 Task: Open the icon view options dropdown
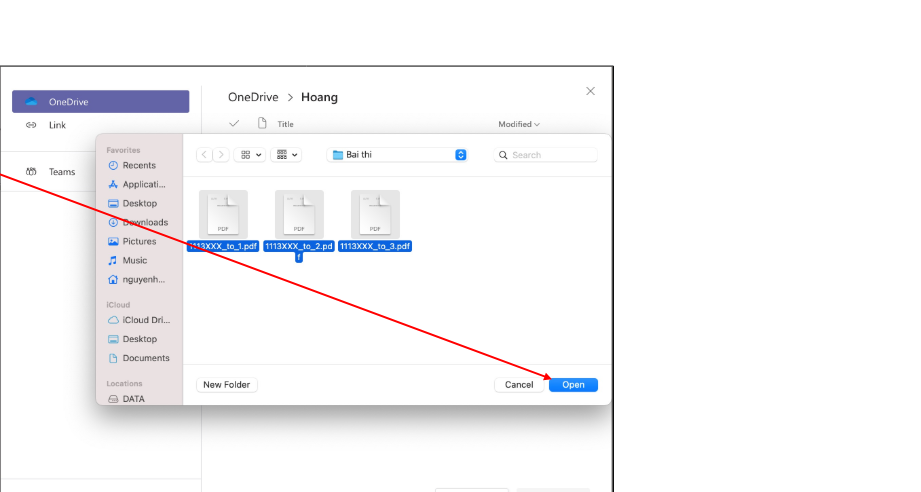pos(250,154)
